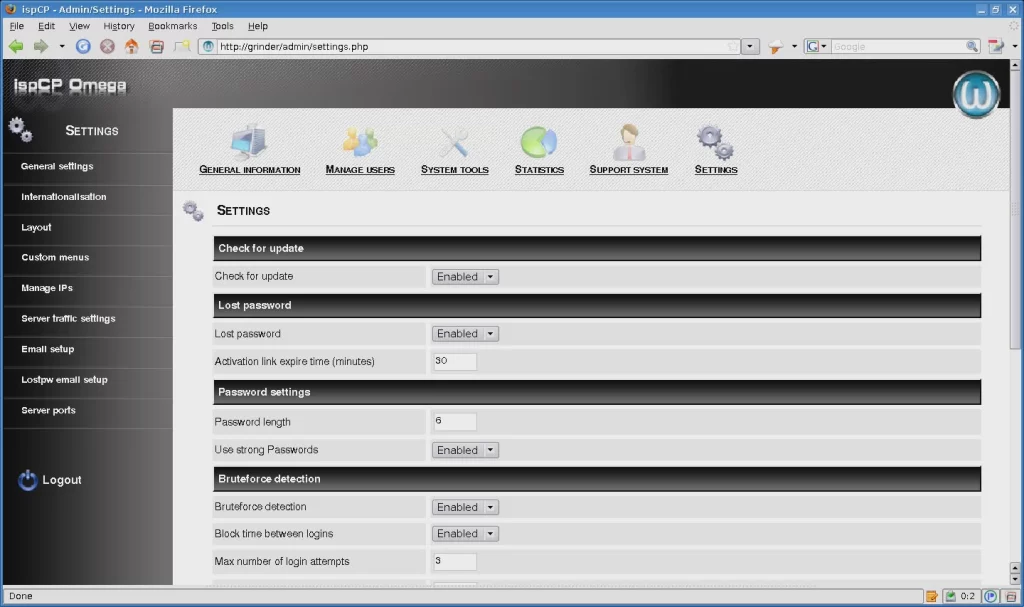Click the status bar 0:2 indicator icon
Image resolution: width=1024 pixels, height=607 pixels.
click(x=951, y=596)
